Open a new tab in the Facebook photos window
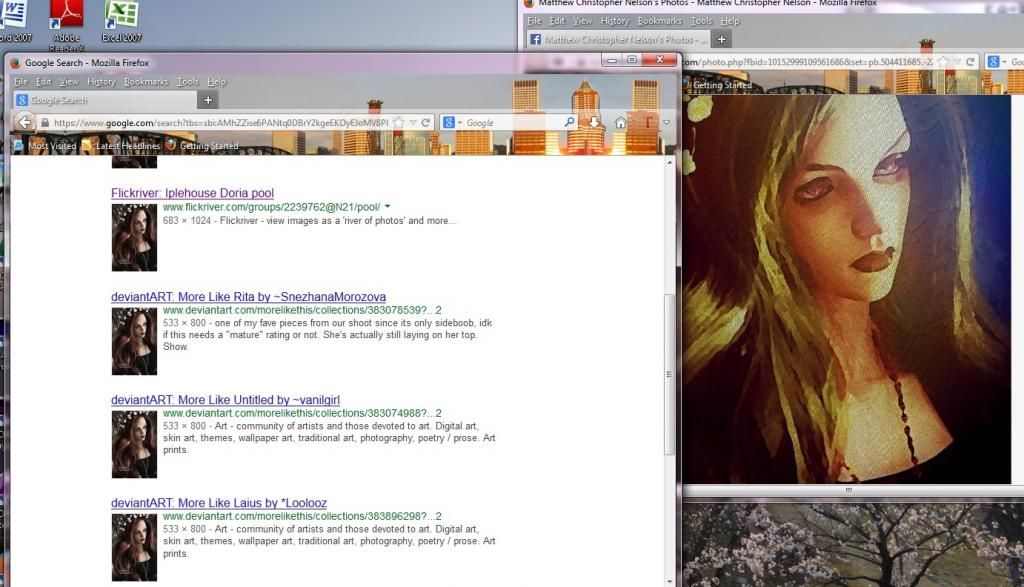This screenshot has width=1024, height=587. pos(721,40)
